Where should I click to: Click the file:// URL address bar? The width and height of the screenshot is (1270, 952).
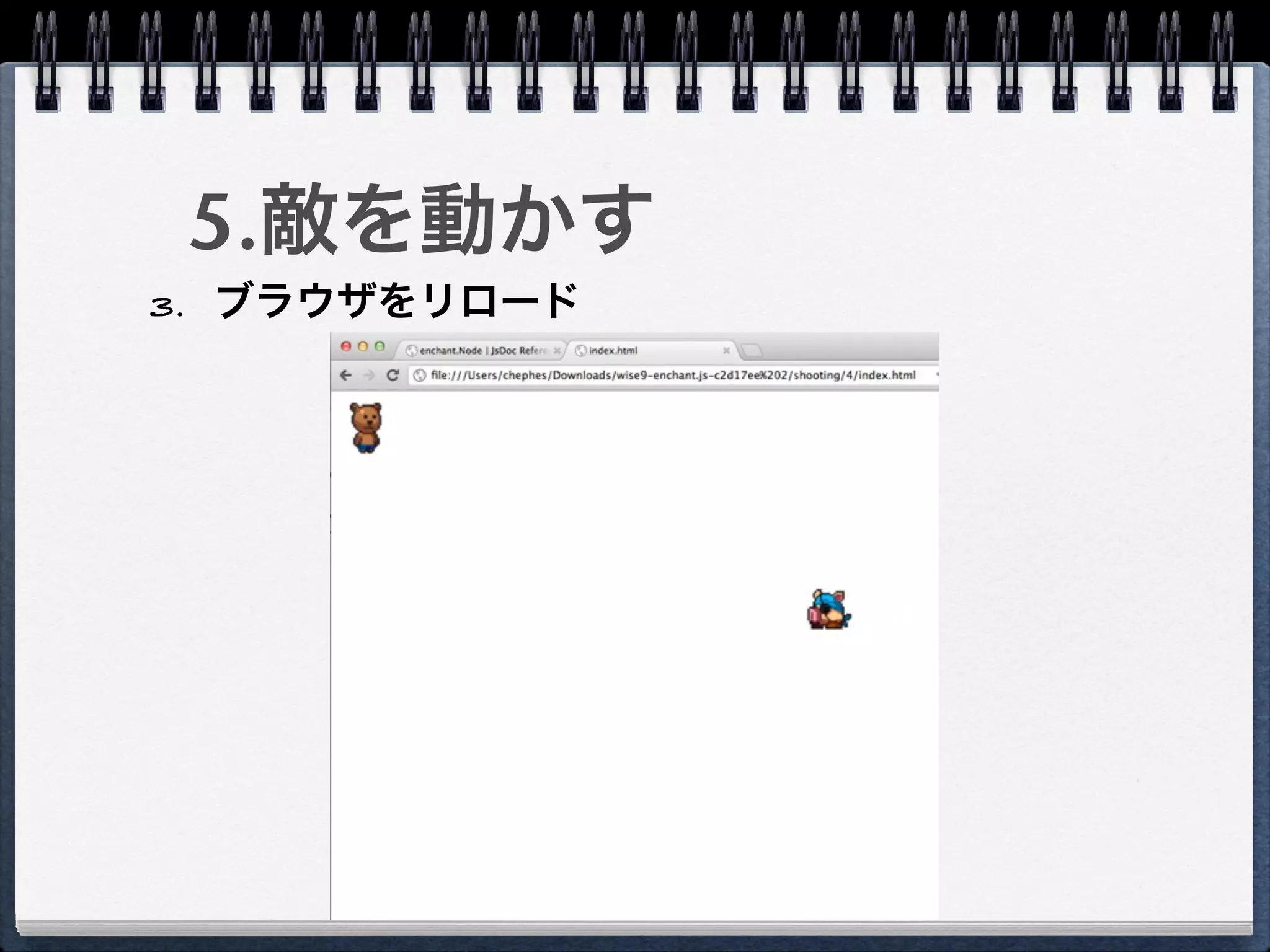[673, 375]
